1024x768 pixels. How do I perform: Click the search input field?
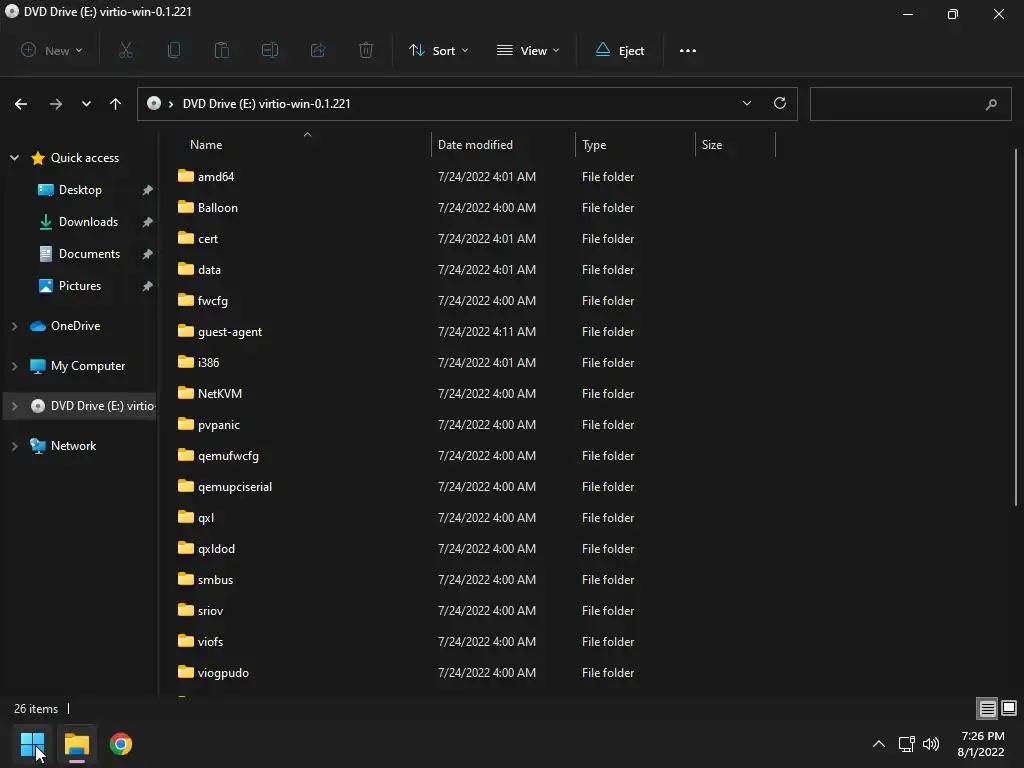click(x=910, y=104)
